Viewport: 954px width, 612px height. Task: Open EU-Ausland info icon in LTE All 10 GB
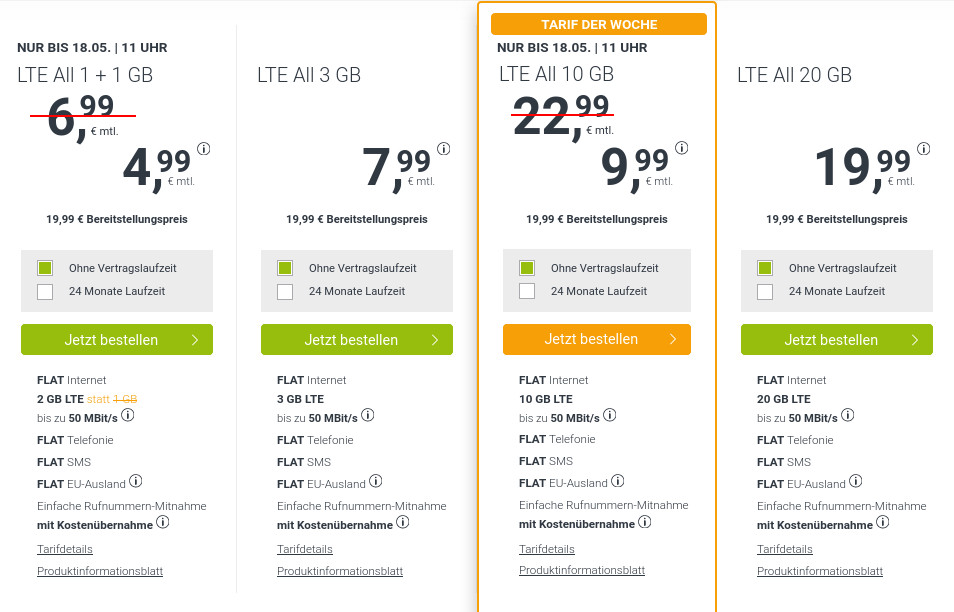click(618, 481)
